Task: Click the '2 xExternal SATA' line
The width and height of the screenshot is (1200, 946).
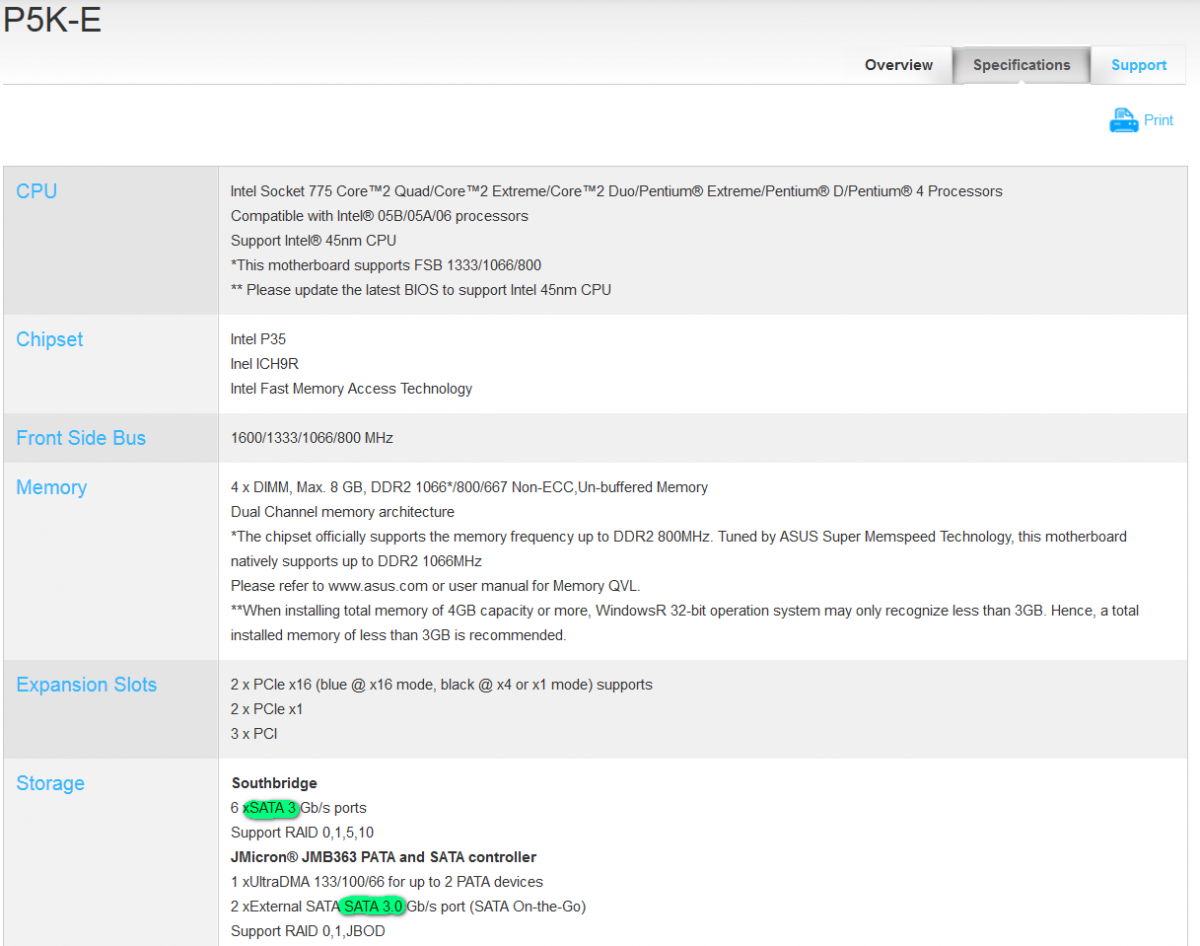Action: [x=408, y=907]
